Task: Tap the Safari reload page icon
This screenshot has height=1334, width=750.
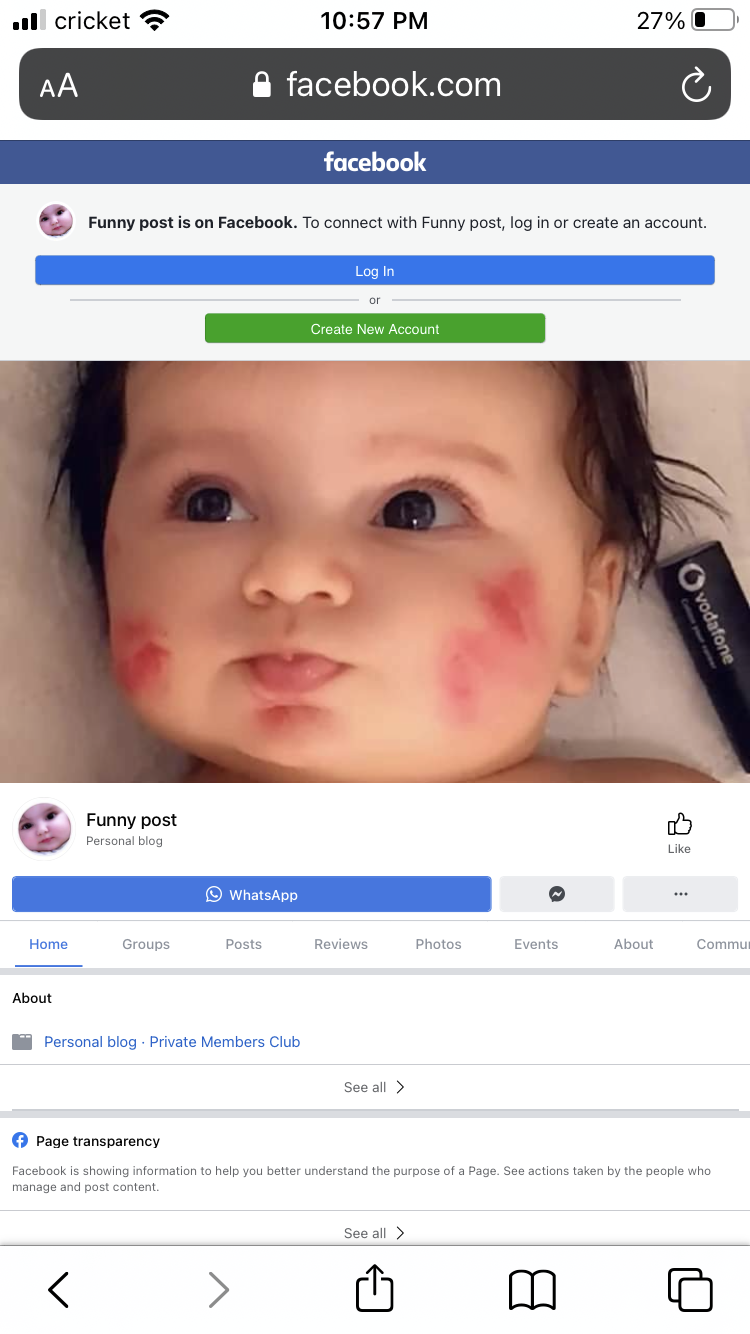Action: click(696, 85)
